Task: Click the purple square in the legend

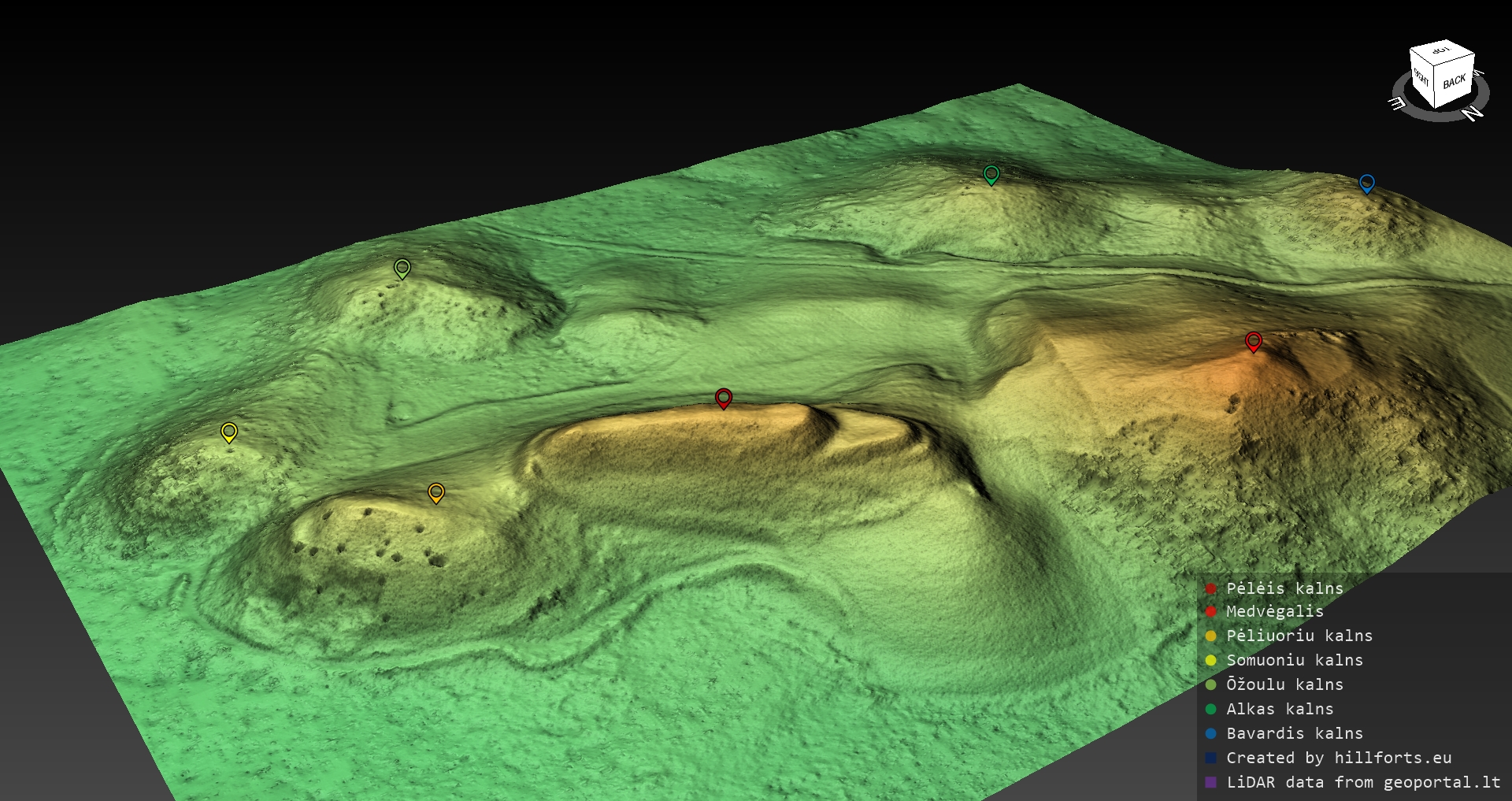Action: click(1211, 783)
